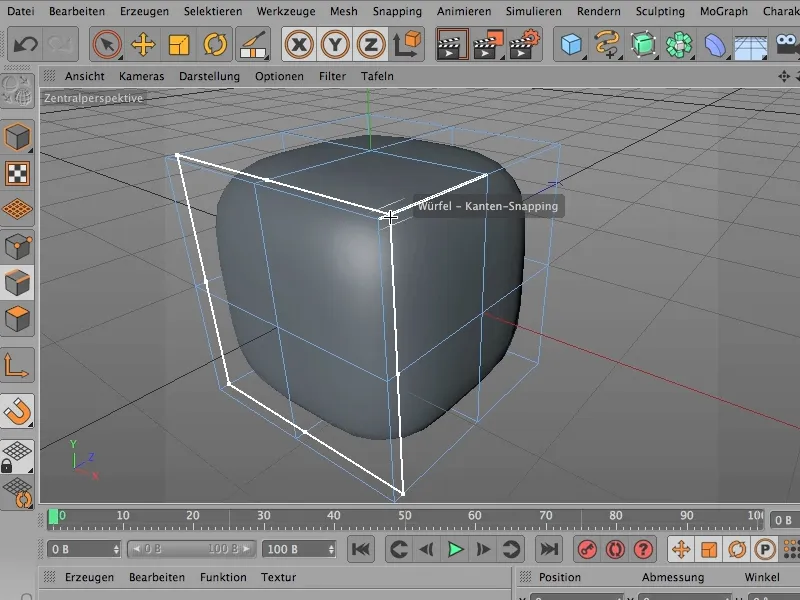Toggle Position keyframe recording icon
The height and width of the screenshot is (600, 800).
click(681, 549)
